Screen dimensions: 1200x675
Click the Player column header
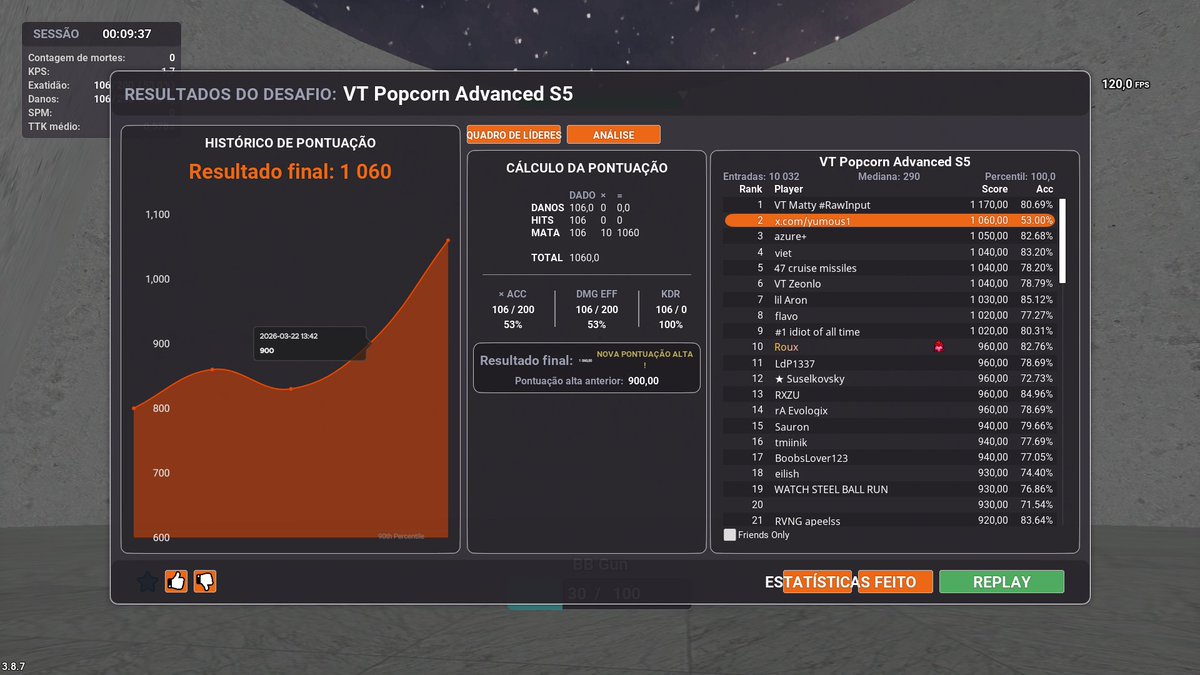click(788, 189)
